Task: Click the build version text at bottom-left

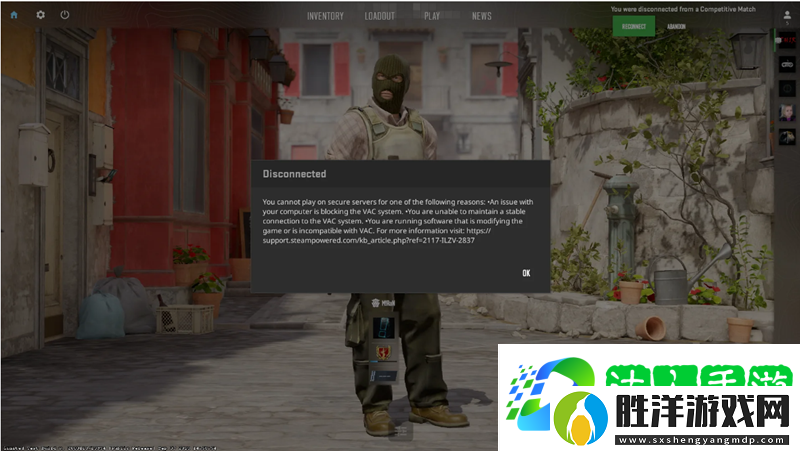Action: [x=110, y=448]
